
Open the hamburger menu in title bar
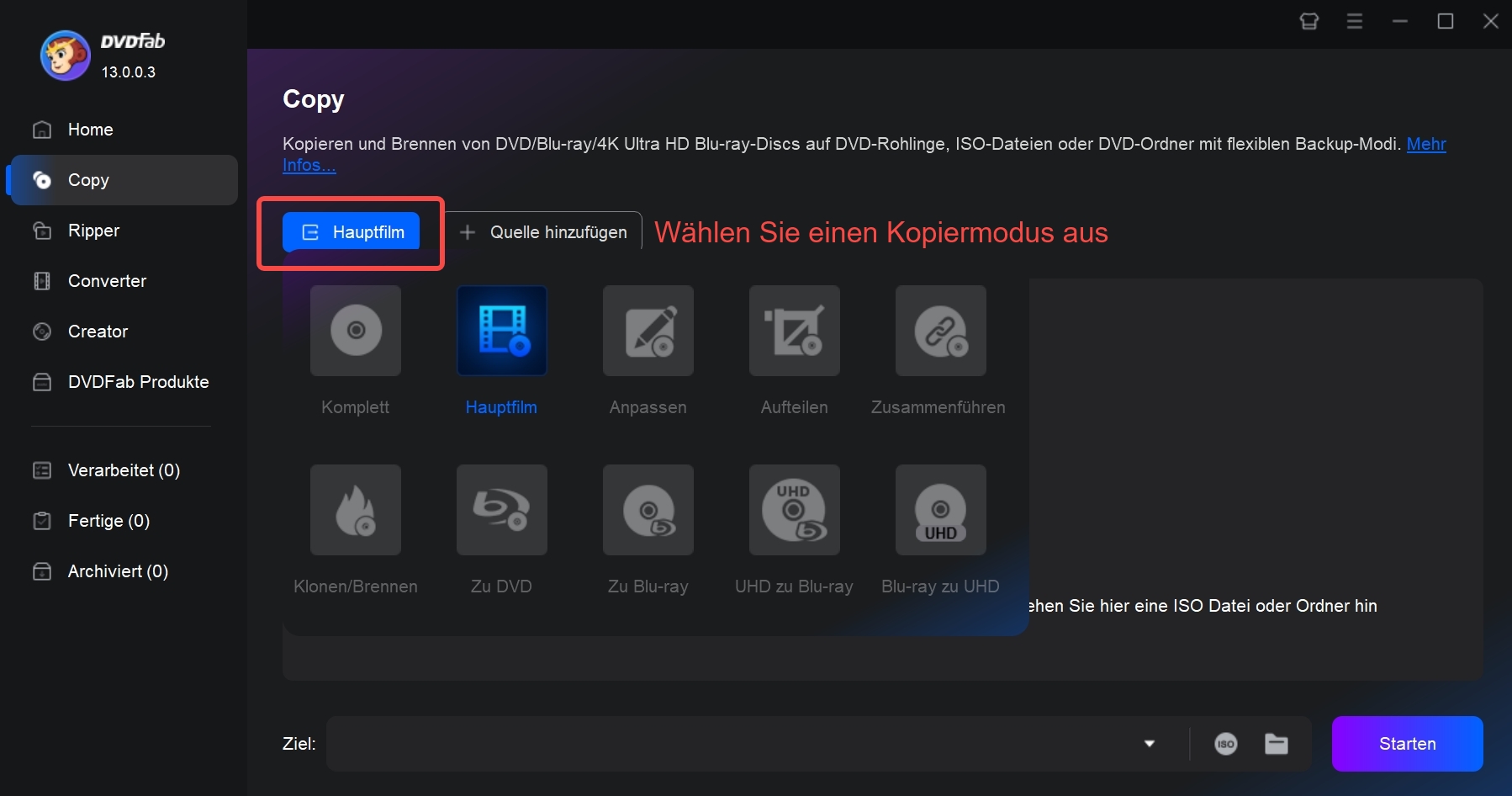1355,21
